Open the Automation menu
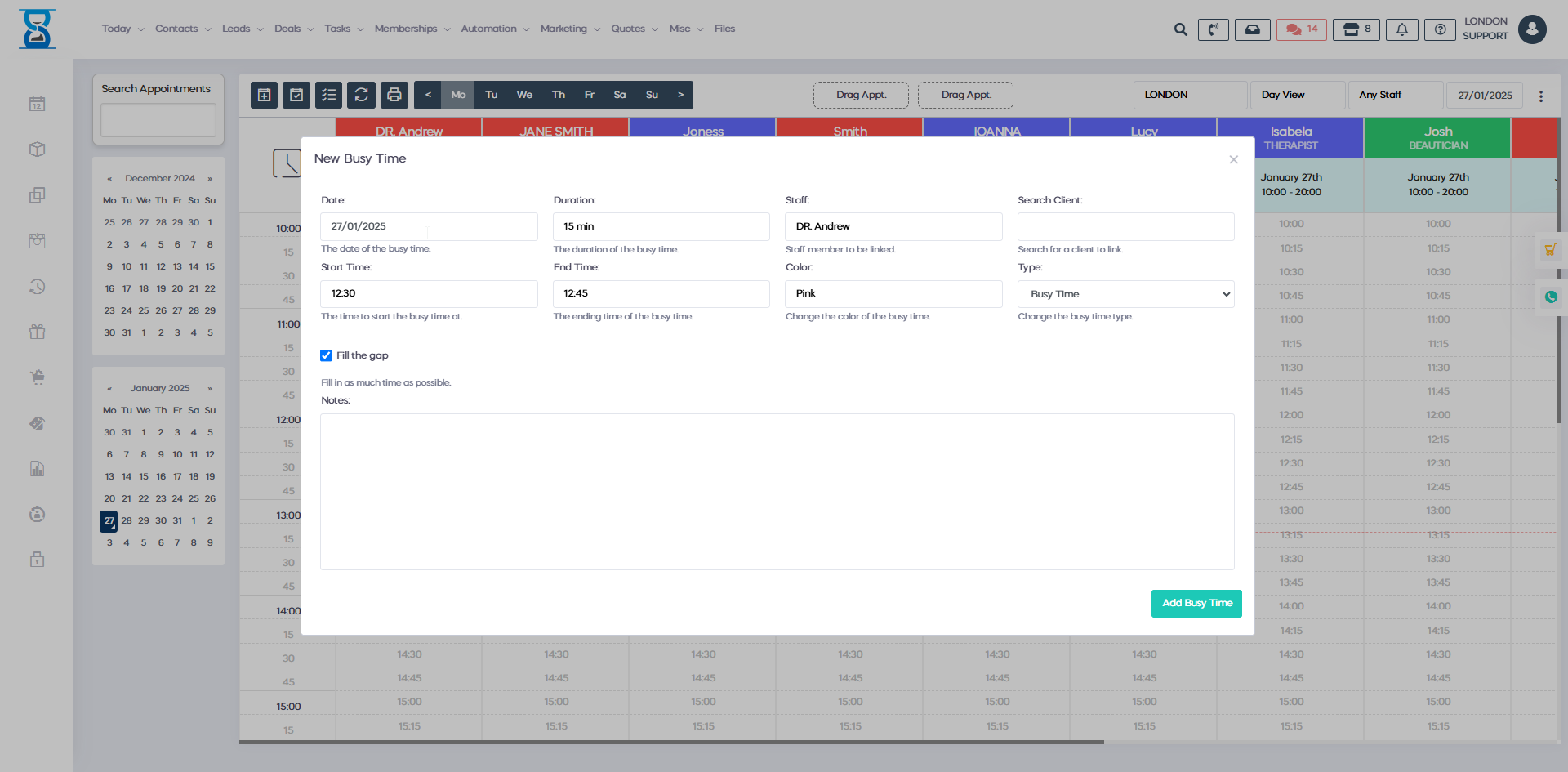Viewport: 1568px width, 772px height. [494, 29]
